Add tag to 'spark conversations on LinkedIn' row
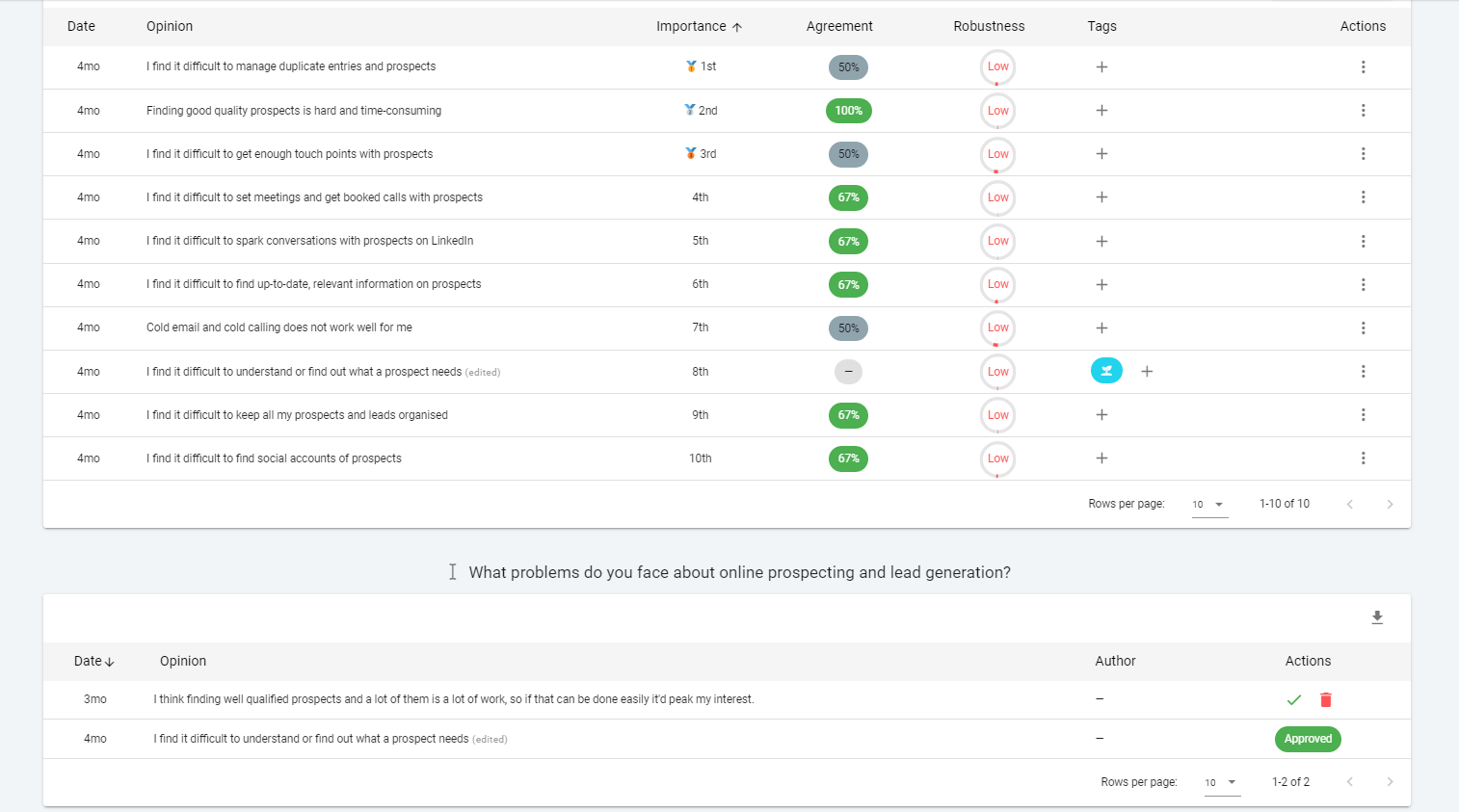1459x812 pixels. coord(1101,241)
